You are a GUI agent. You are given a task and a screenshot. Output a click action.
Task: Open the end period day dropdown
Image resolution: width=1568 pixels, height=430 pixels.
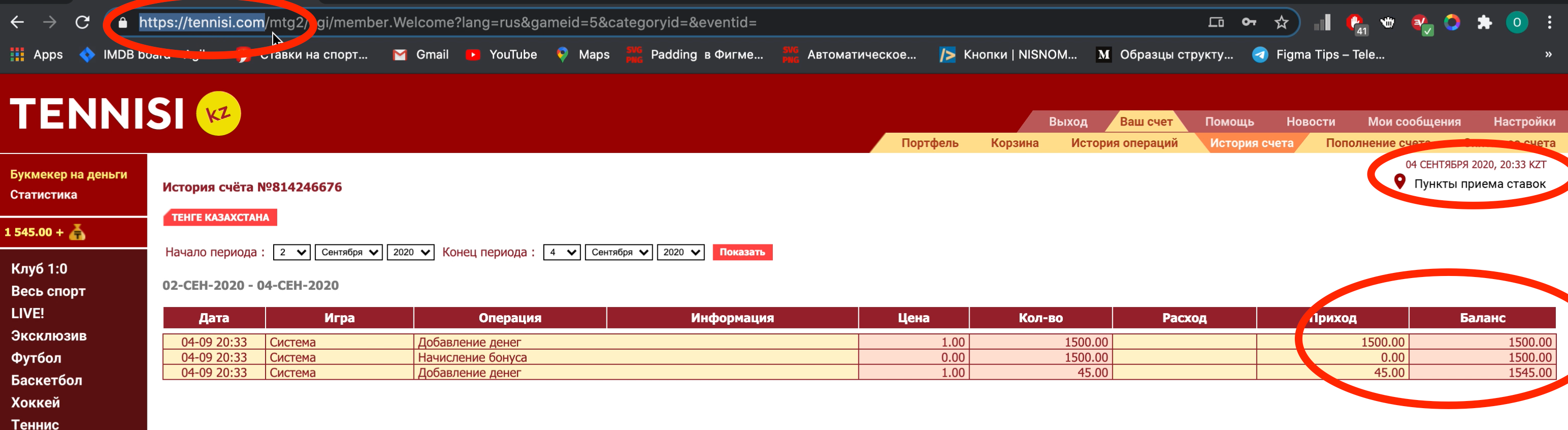tap(561, 253)
